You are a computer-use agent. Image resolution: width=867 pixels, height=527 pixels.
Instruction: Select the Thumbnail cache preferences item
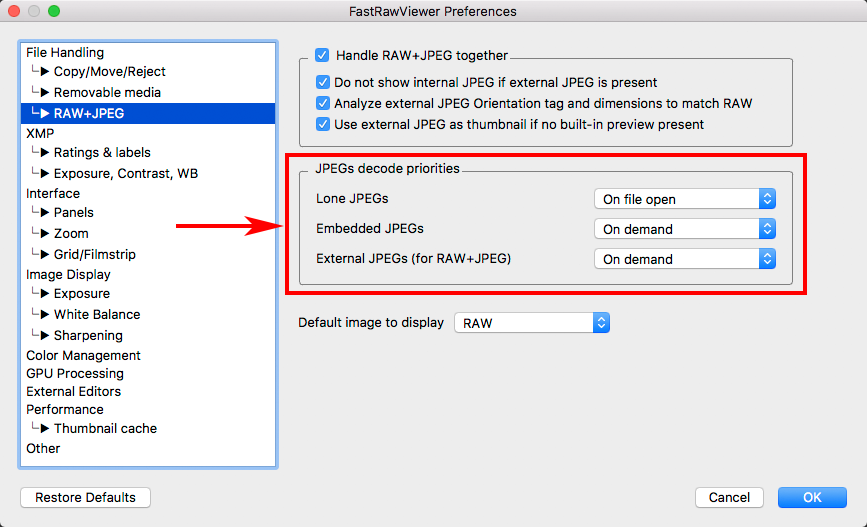(105, 428)
